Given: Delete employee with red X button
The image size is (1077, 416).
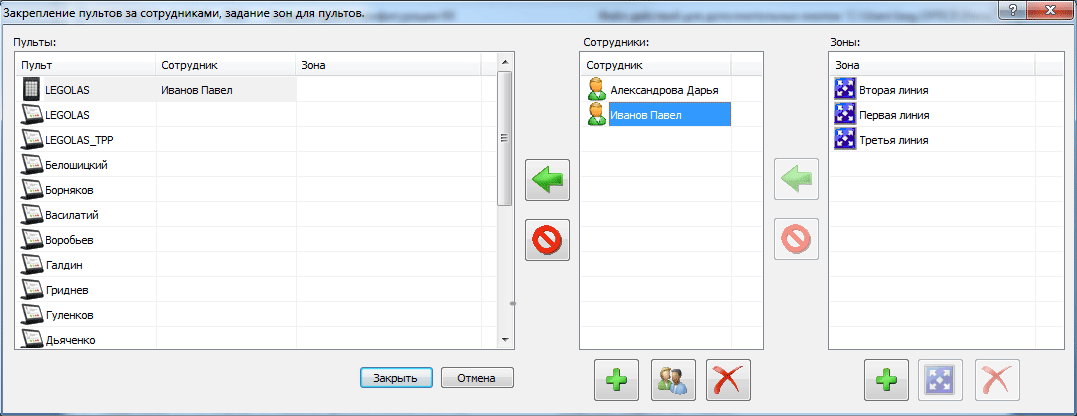Looking at the screenshot, I should 729,379.
